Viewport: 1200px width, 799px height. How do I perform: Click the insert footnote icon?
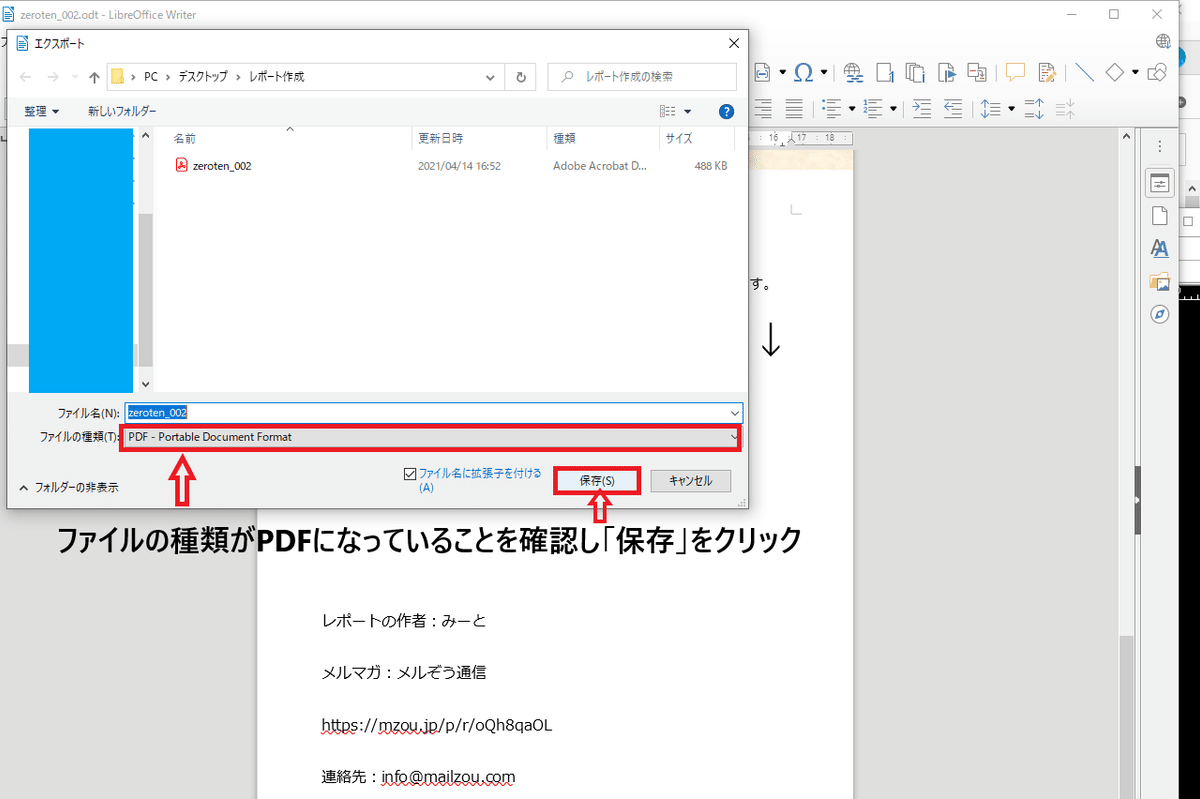click(x=884, y=72)
